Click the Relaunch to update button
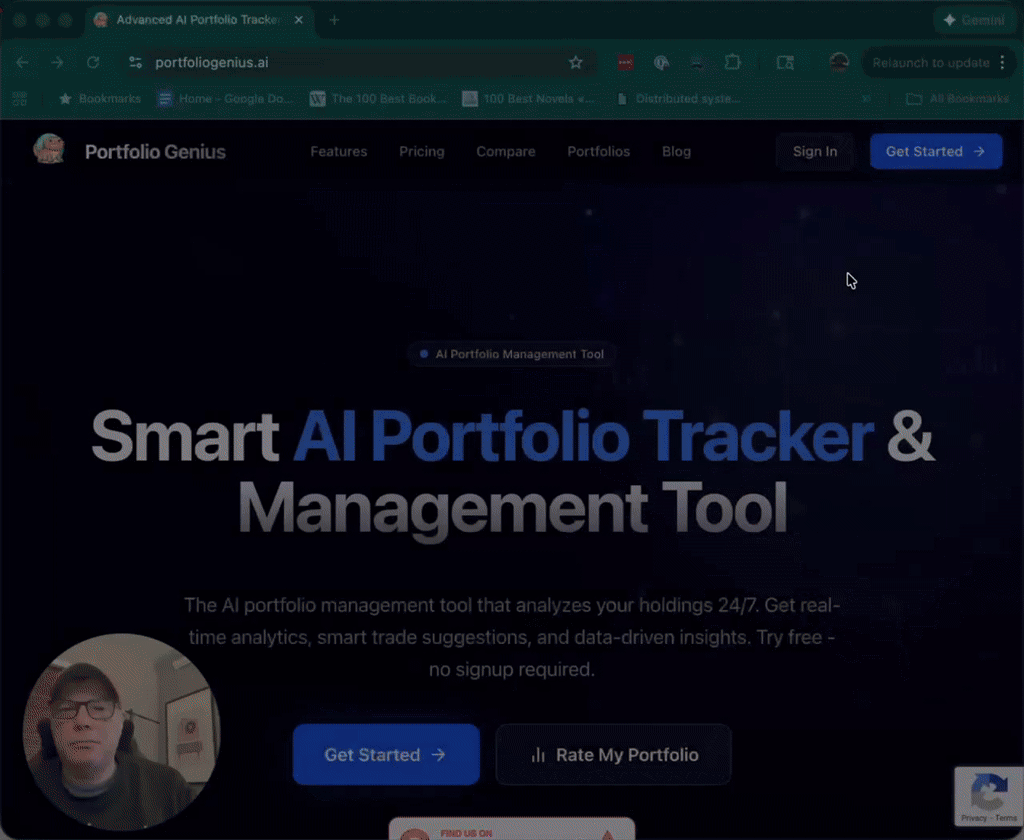 (931, 63)
